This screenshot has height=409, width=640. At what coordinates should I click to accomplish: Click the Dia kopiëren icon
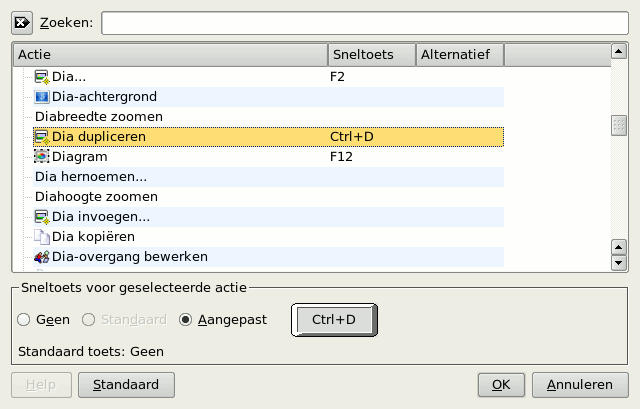(42, 237)
